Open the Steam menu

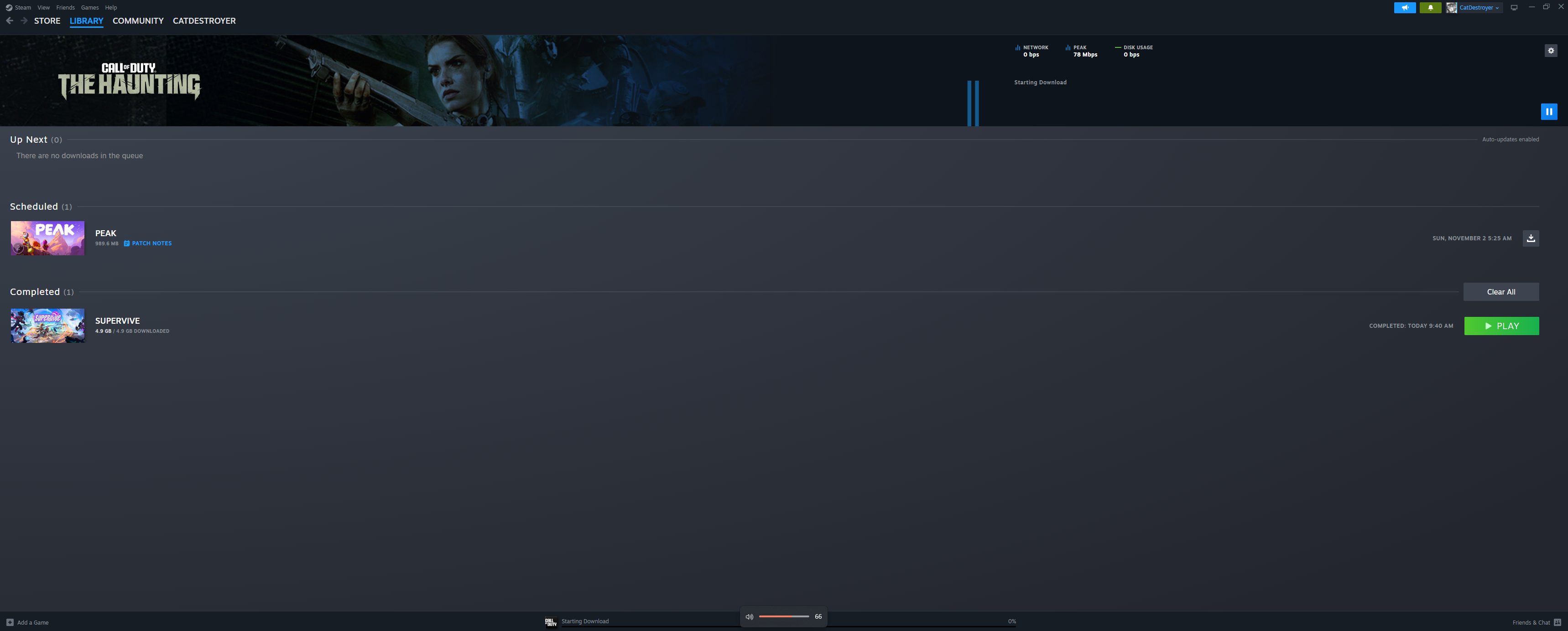22,7
